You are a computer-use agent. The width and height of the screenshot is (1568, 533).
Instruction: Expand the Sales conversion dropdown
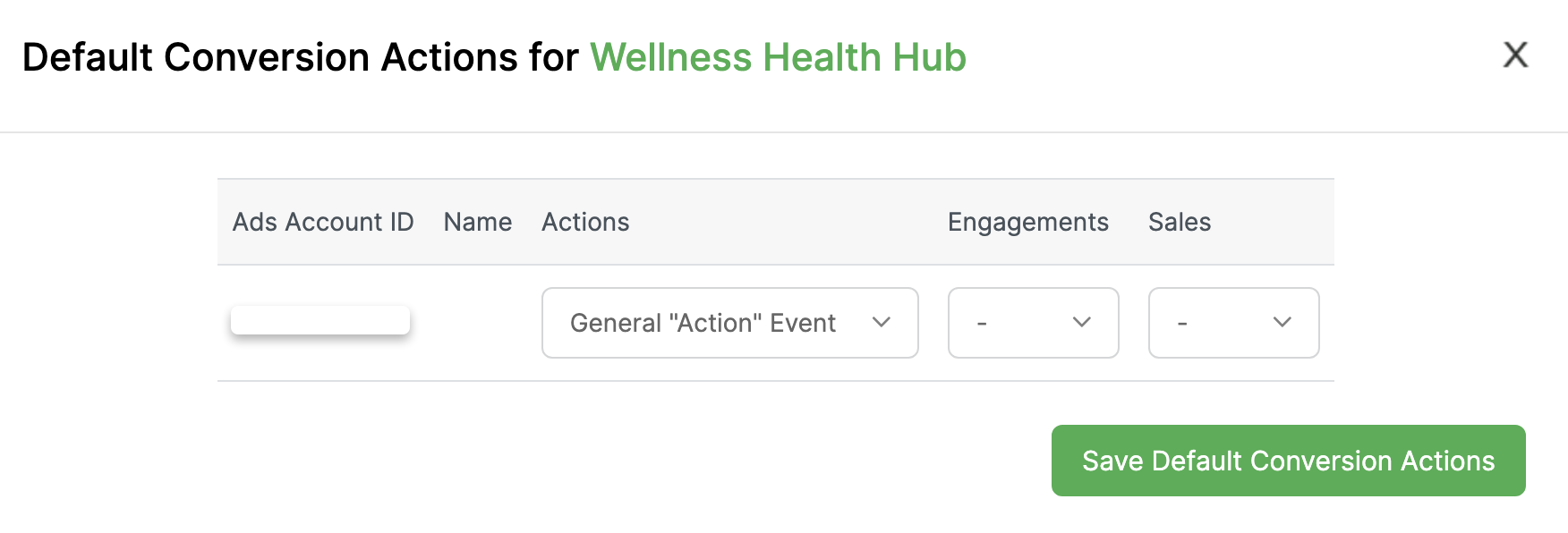tap(1233, 323)
